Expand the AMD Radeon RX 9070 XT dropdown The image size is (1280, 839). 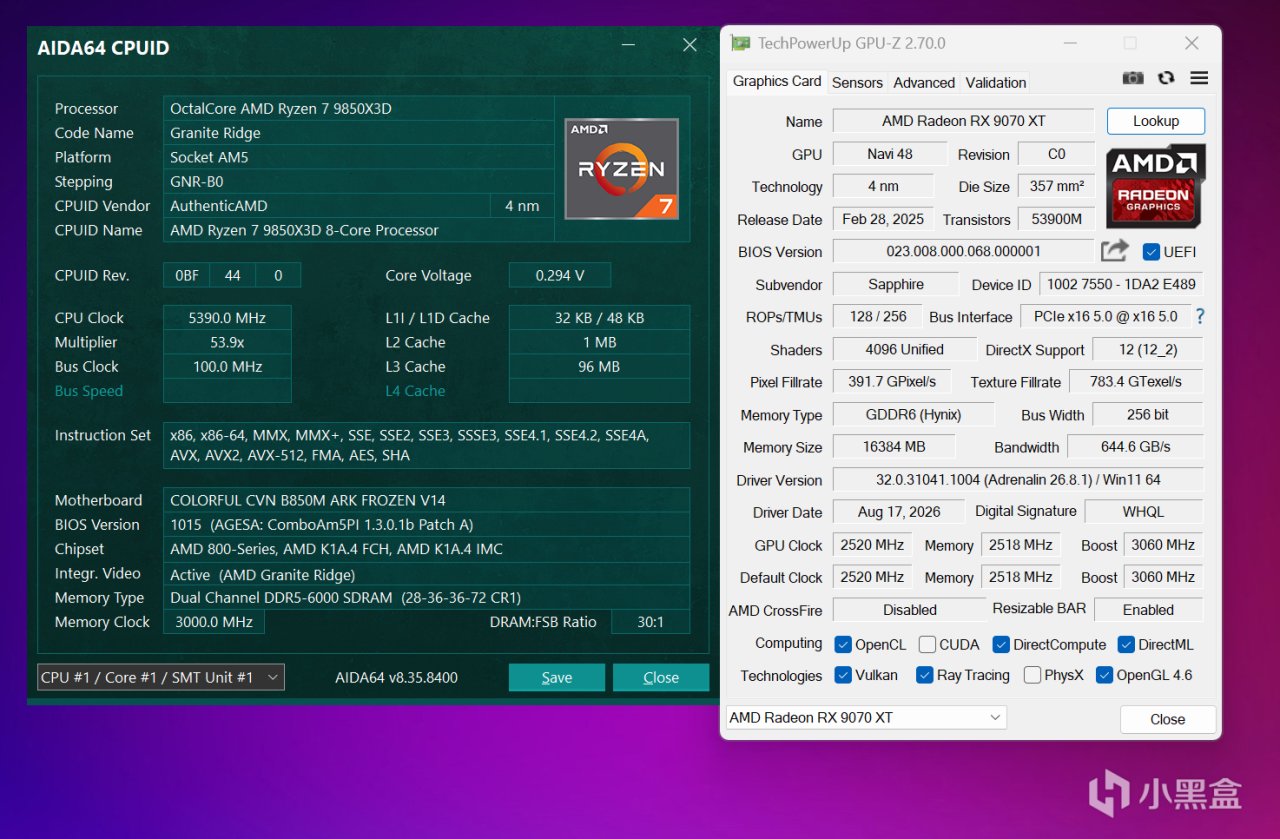coord(865,717)
